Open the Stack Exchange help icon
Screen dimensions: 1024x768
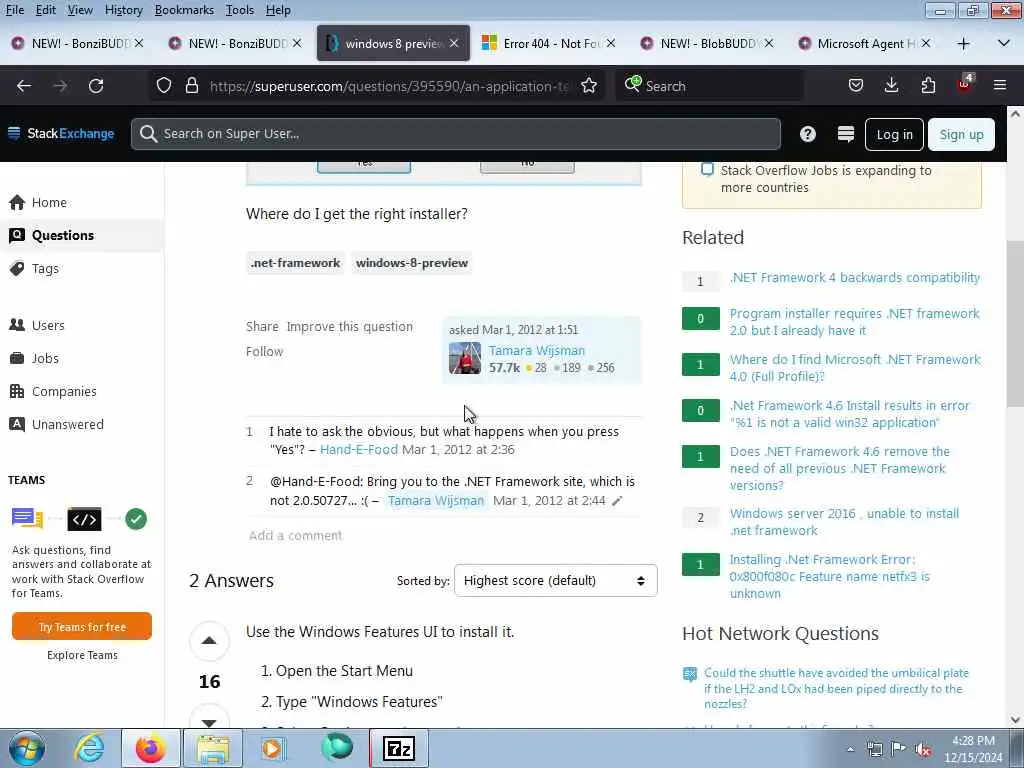[x=808, y=134]
